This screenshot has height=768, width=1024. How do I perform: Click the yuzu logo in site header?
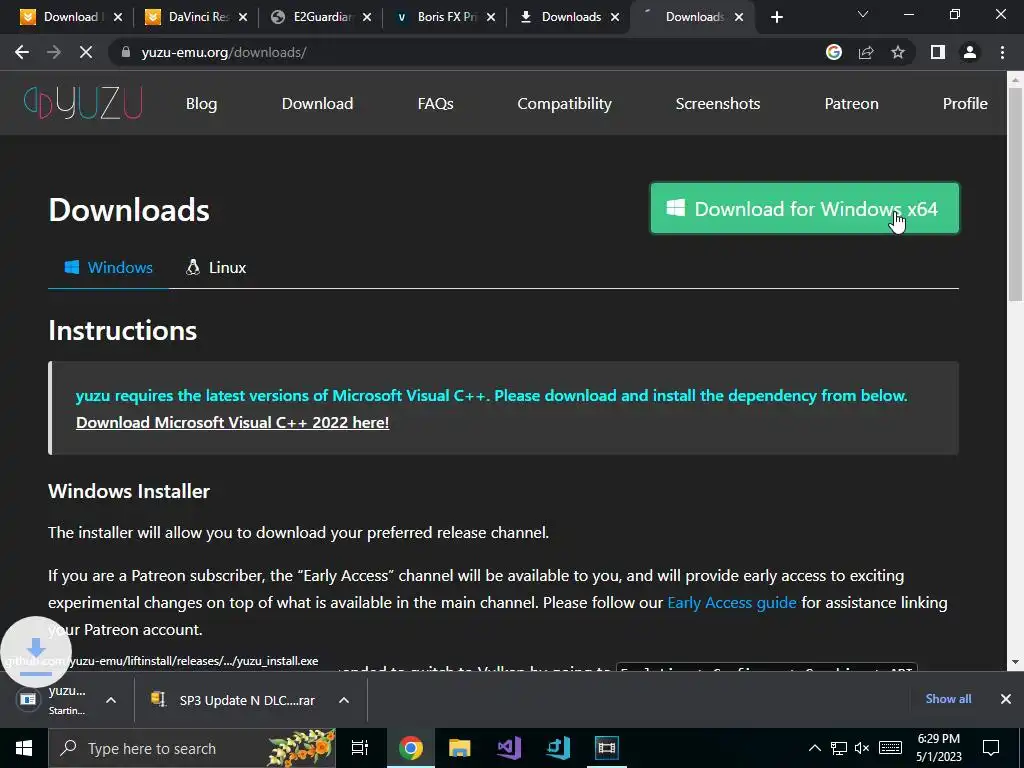[x=83, y=103]
